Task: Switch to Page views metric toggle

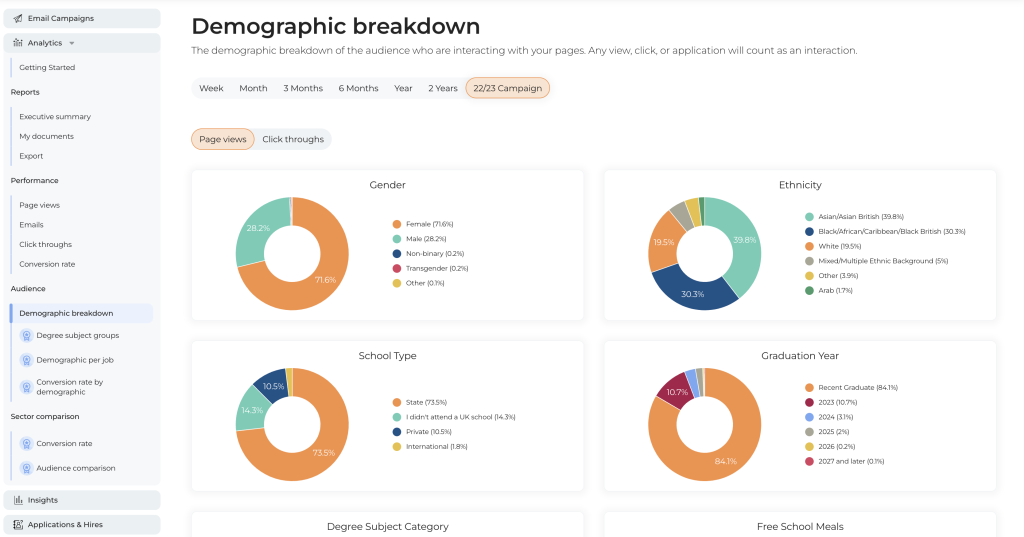Action: click(223, 139)
